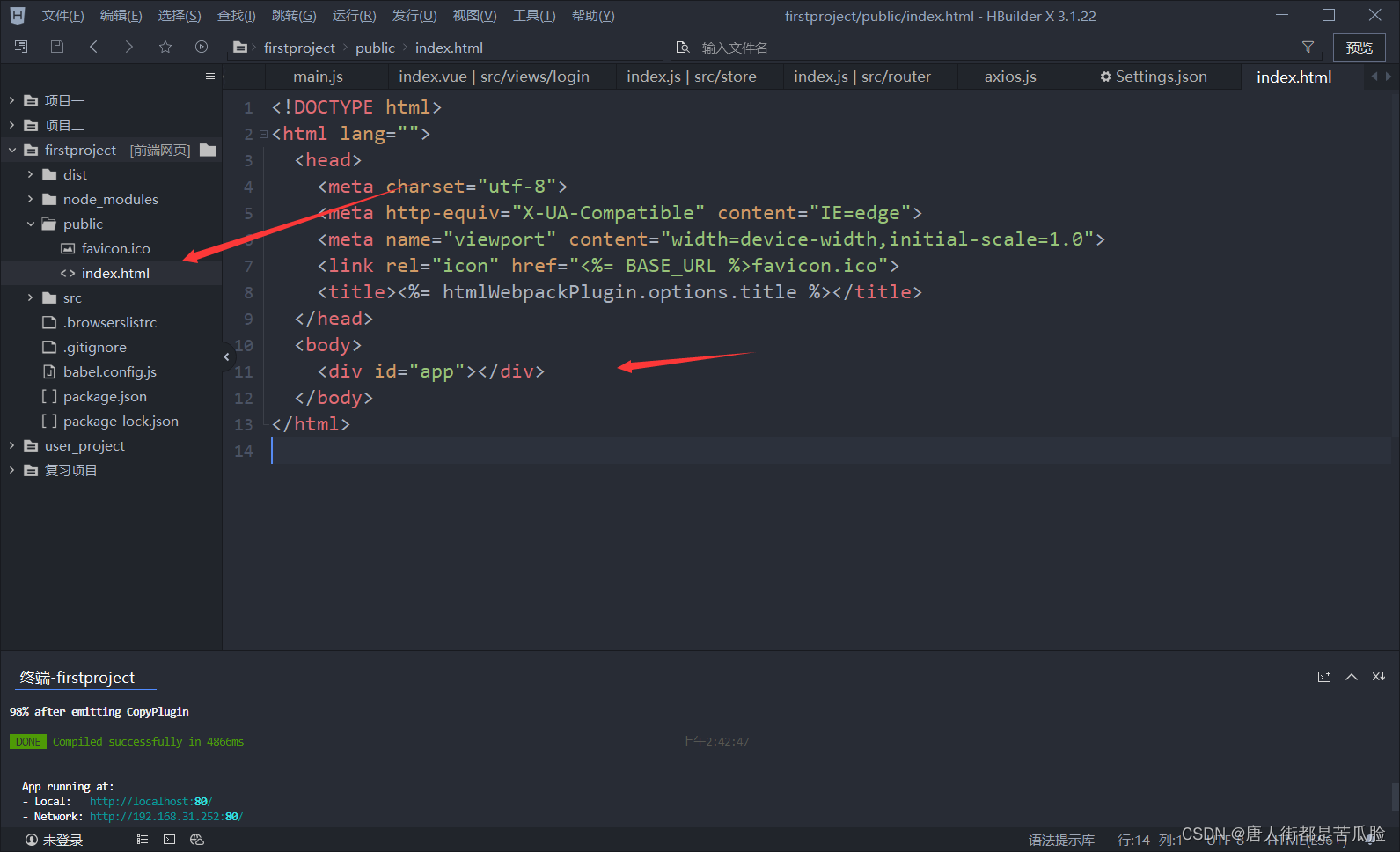This screenshot has height=852, width=1400.
Task: Click the HBuilder X logo icon
Action: 18,16
